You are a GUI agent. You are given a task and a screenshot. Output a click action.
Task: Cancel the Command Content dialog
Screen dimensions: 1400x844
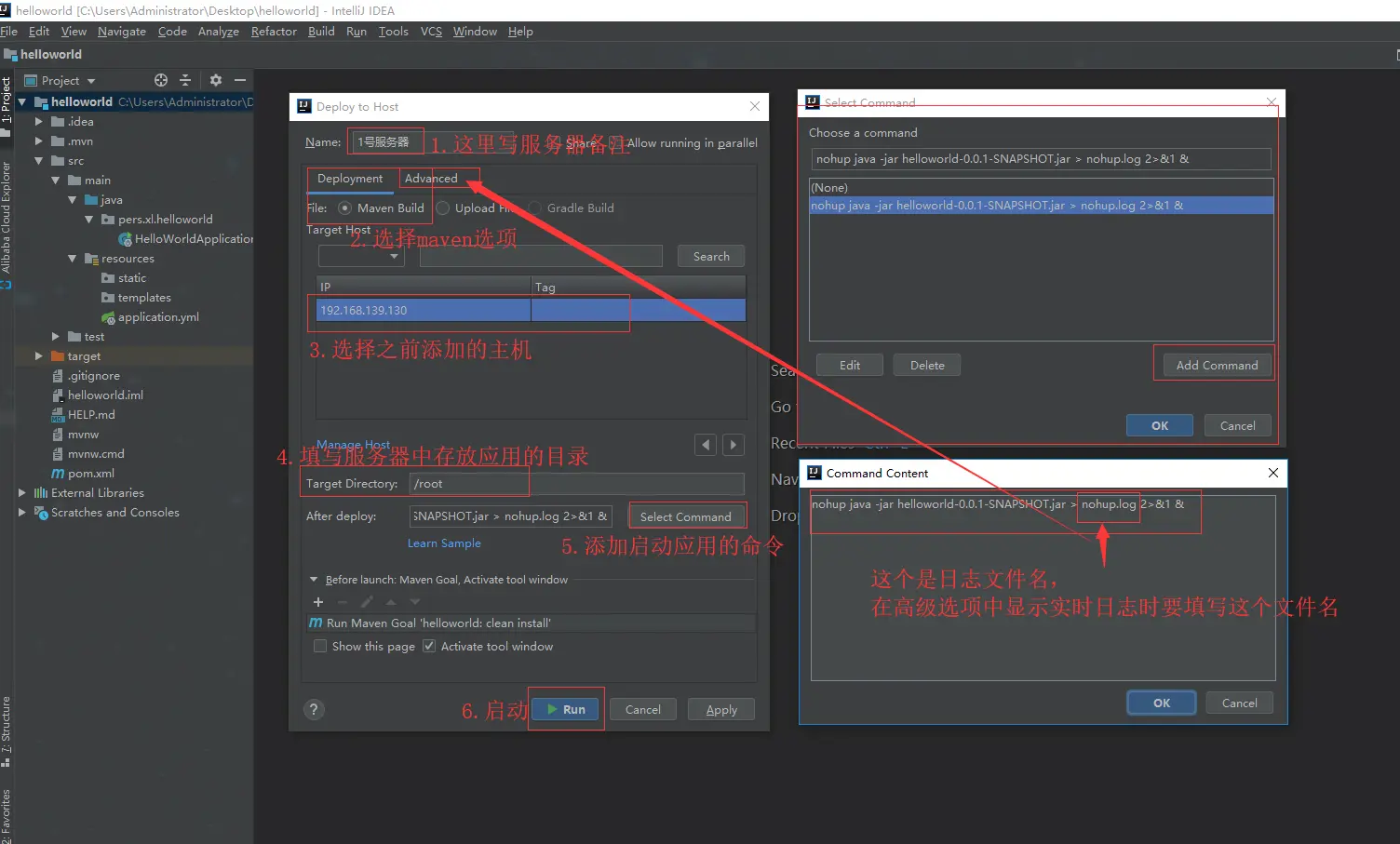coord(1240,703)
